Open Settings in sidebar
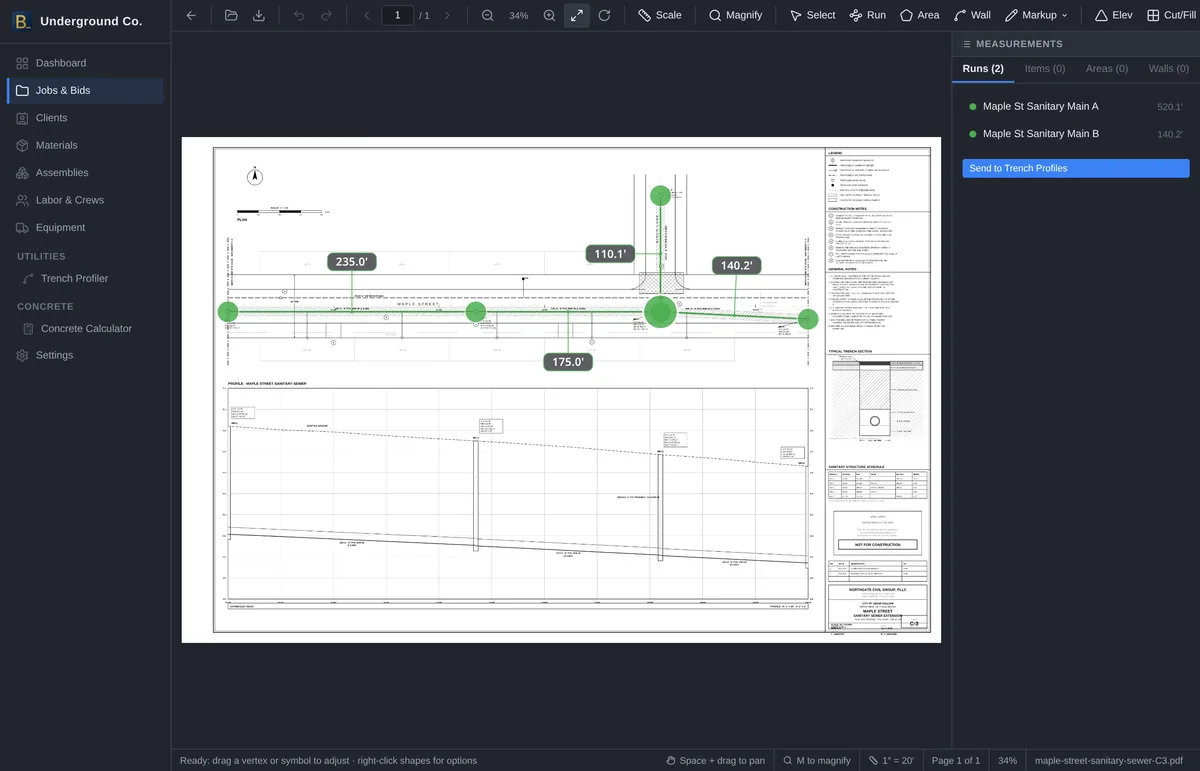 pyautogui.click(x=85, y=355)
